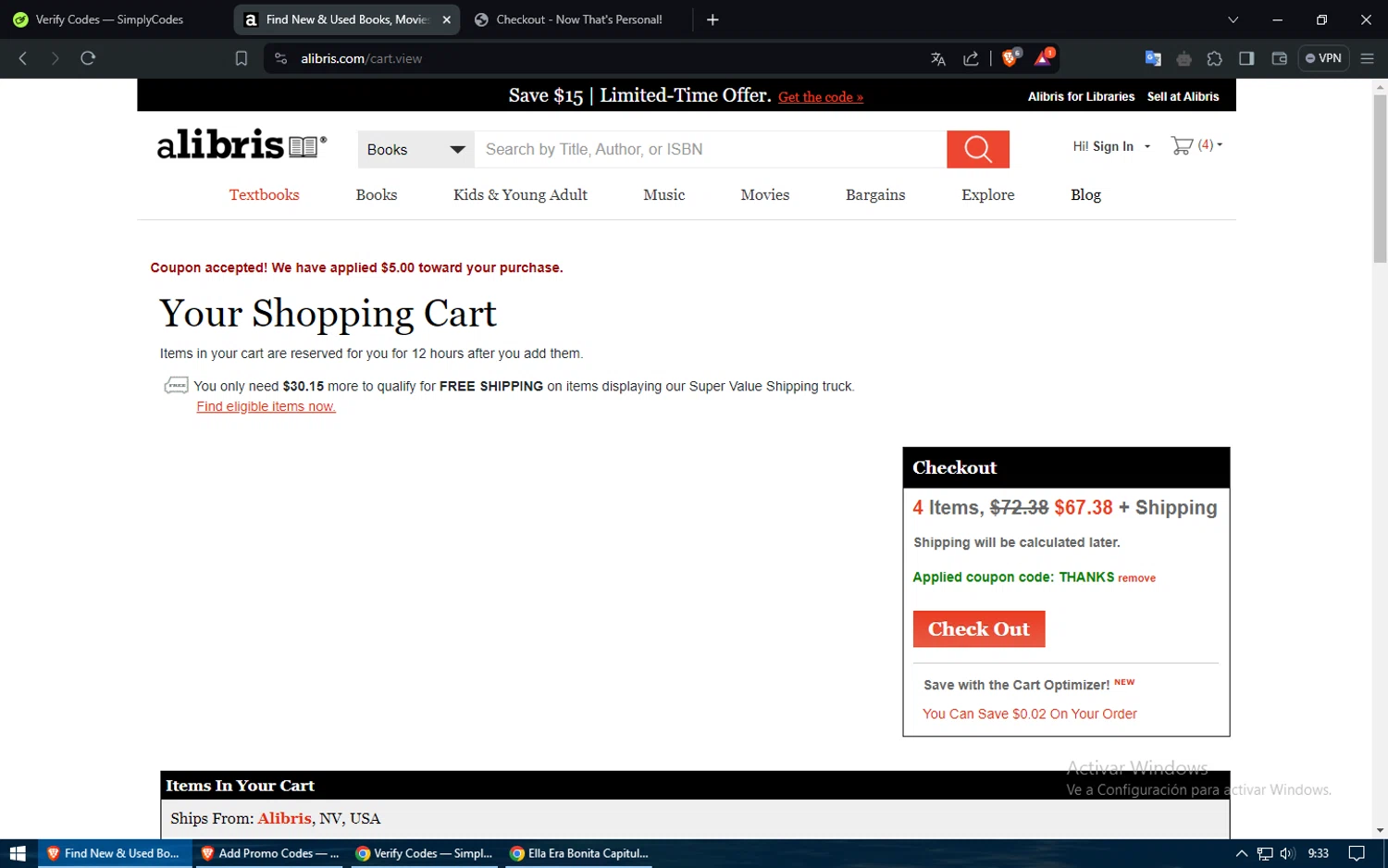1388x868 pixels.
Task: Open the browser hamburger menu
Action: [1367, 58]
